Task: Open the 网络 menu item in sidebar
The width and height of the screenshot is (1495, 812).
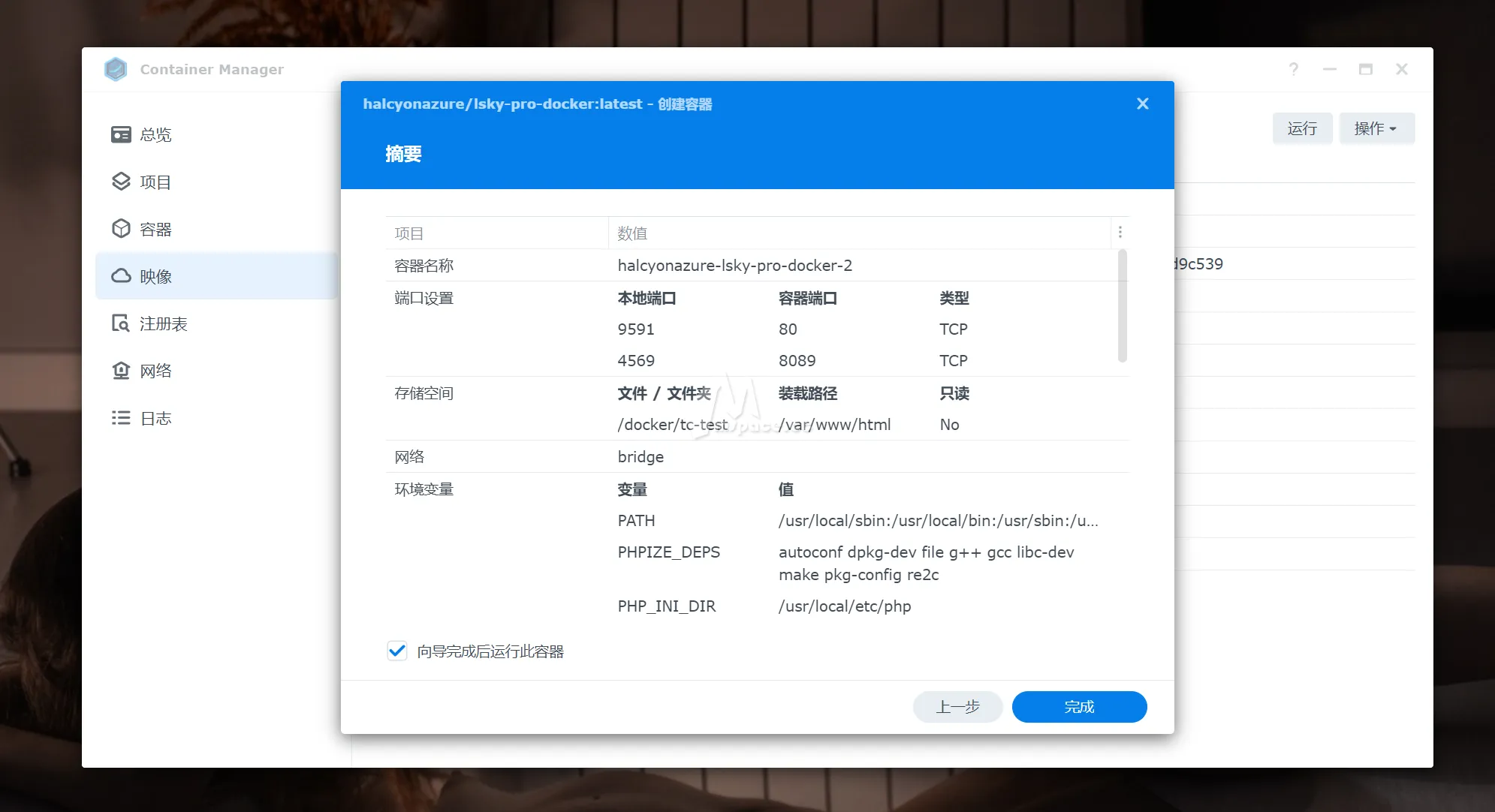Action: (x=217, y=371)
